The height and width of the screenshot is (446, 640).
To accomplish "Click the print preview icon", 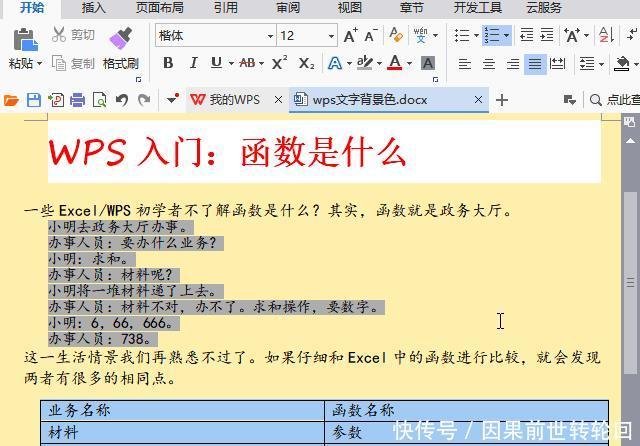I will pos(100,100).
